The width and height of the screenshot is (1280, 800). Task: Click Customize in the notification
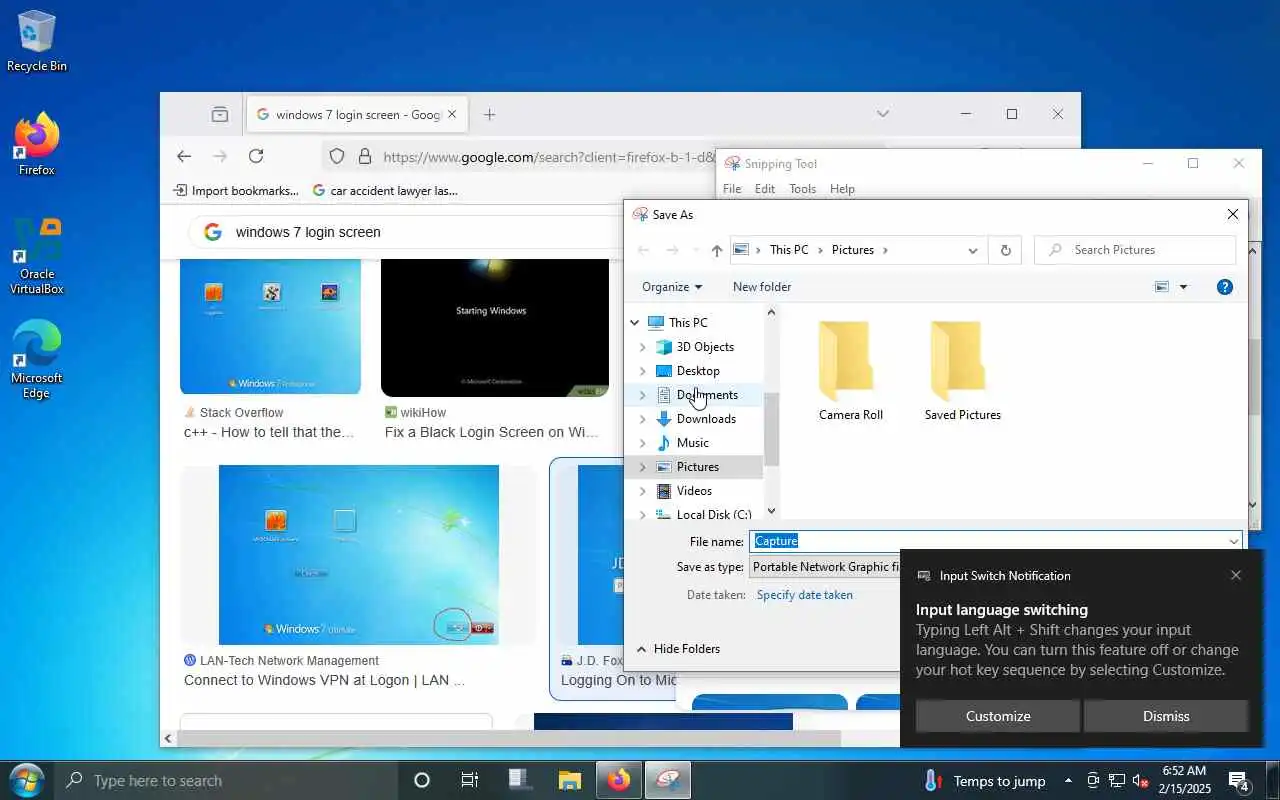tap(998, 716)
